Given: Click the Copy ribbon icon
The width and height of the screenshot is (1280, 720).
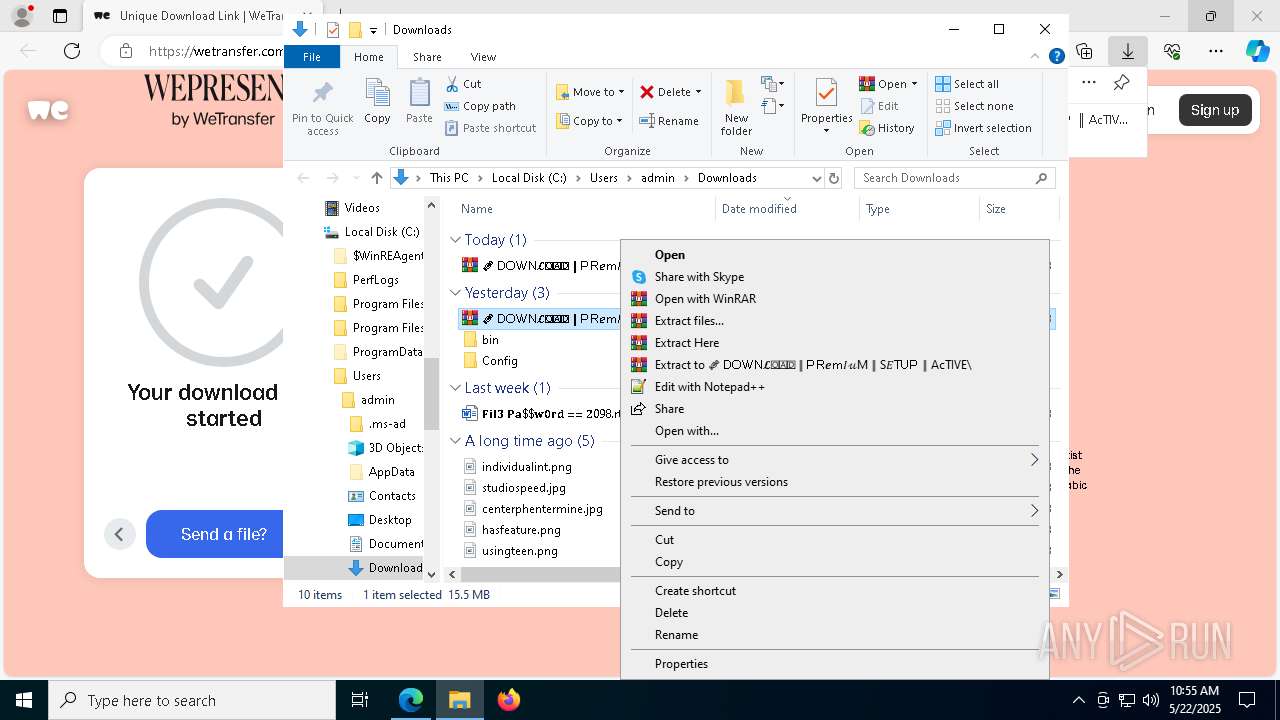Looking at the screenshot, I should click(377, 102).
